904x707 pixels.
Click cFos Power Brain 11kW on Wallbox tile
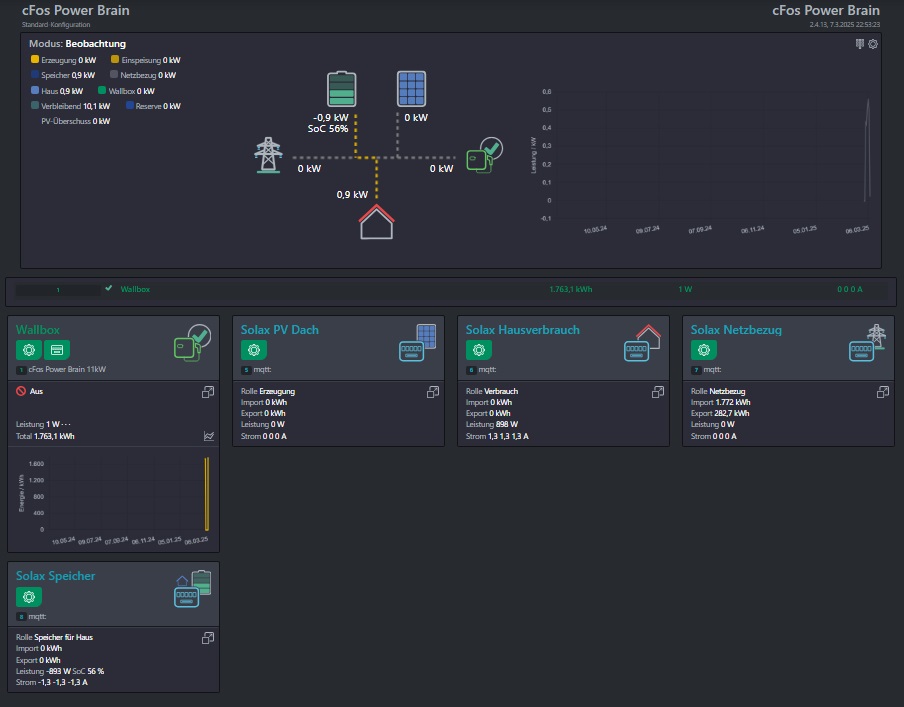[67, 369]
